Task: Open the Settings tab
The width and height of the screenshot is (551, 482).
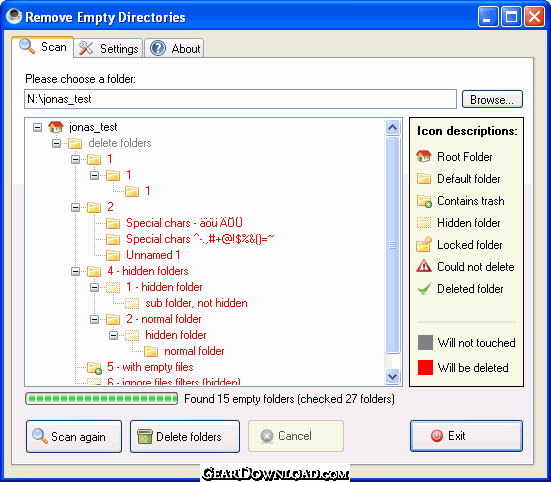Action: pos(108,48)
